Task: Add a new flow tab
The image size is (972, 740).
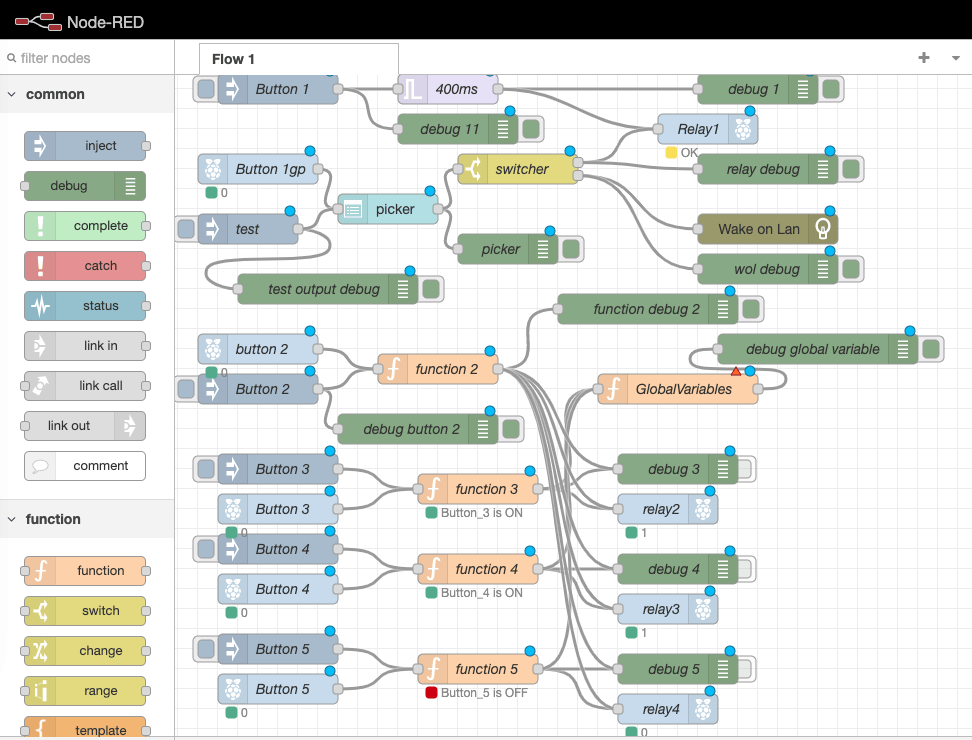Action: point(924,58)
